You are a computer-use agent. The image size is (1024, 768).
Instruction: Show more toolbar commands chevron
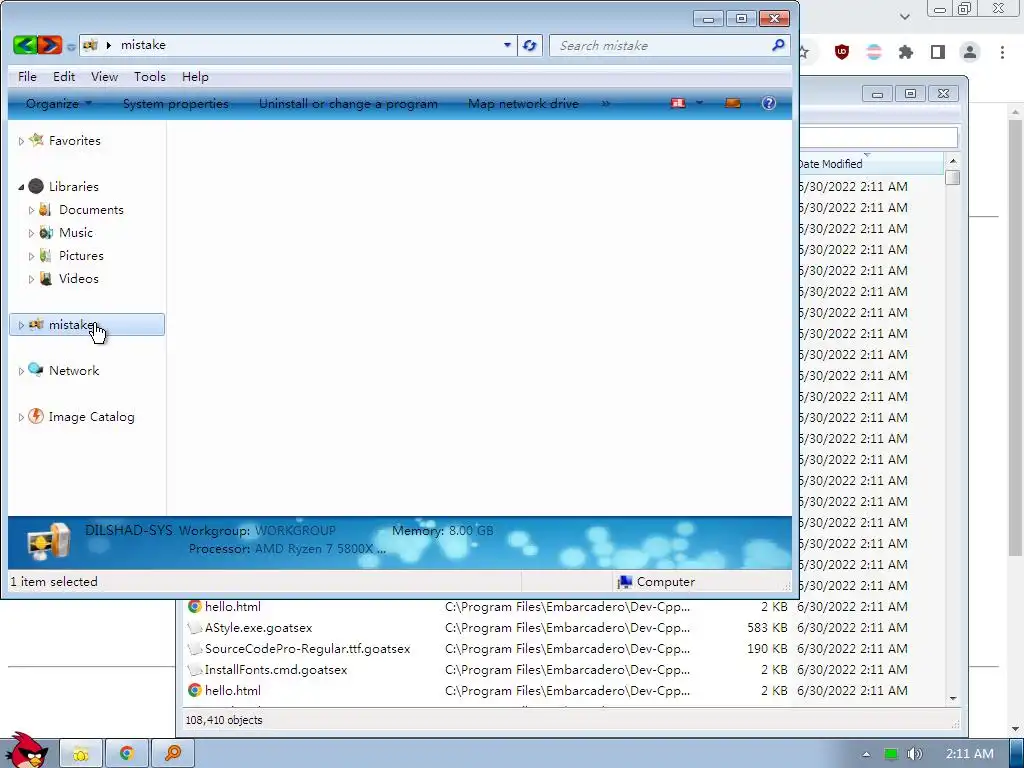tap(605, 103)
